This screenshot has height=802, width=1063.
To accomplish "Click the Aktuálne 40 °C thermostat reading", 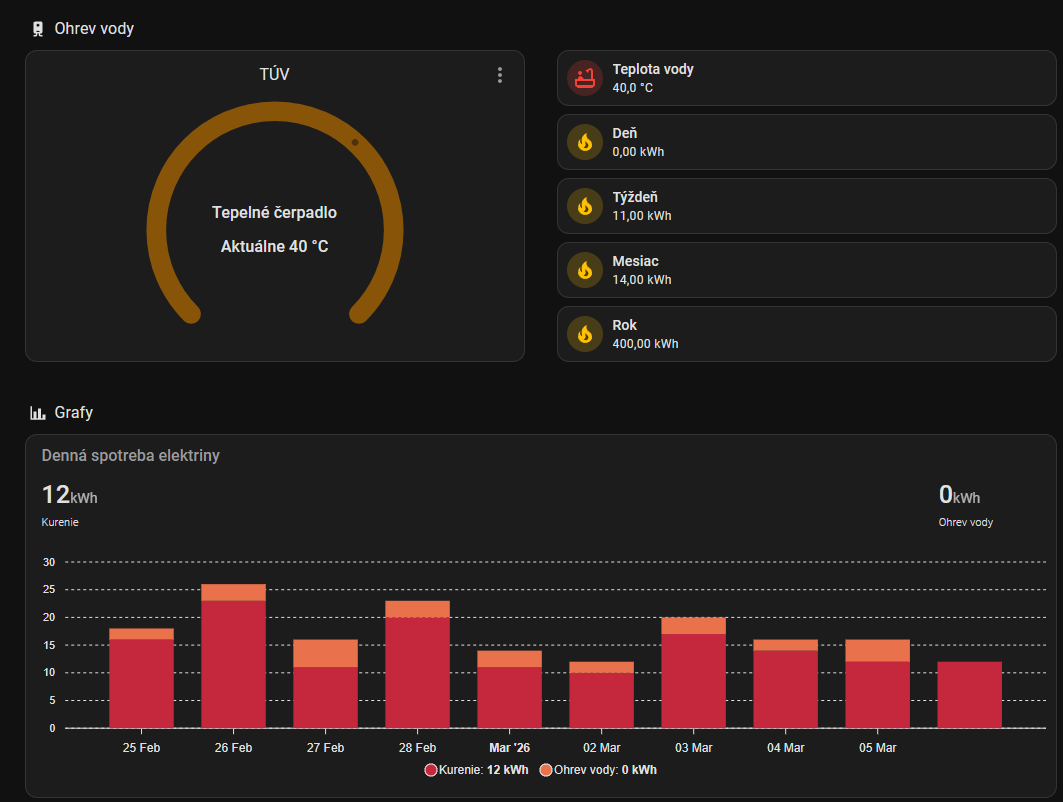I will (x=274, y=246).
